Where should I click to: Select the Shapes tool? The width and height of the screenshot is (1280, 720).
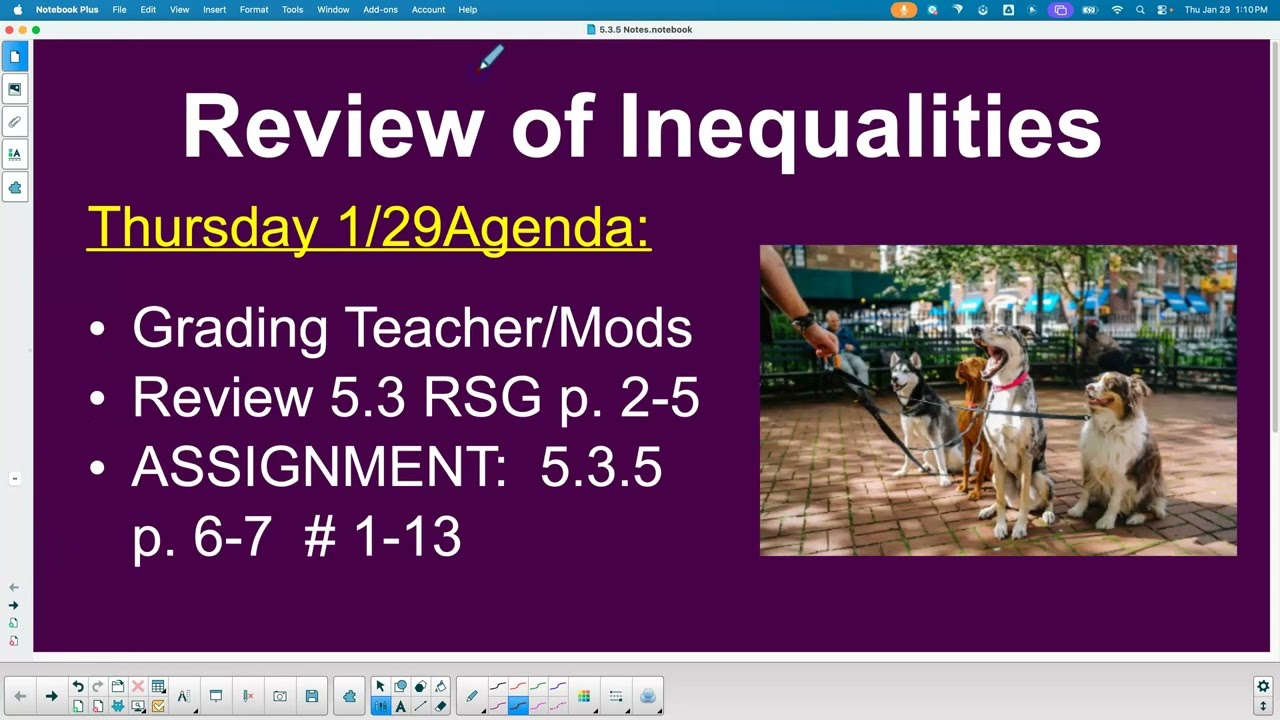[x=400, y=686]
